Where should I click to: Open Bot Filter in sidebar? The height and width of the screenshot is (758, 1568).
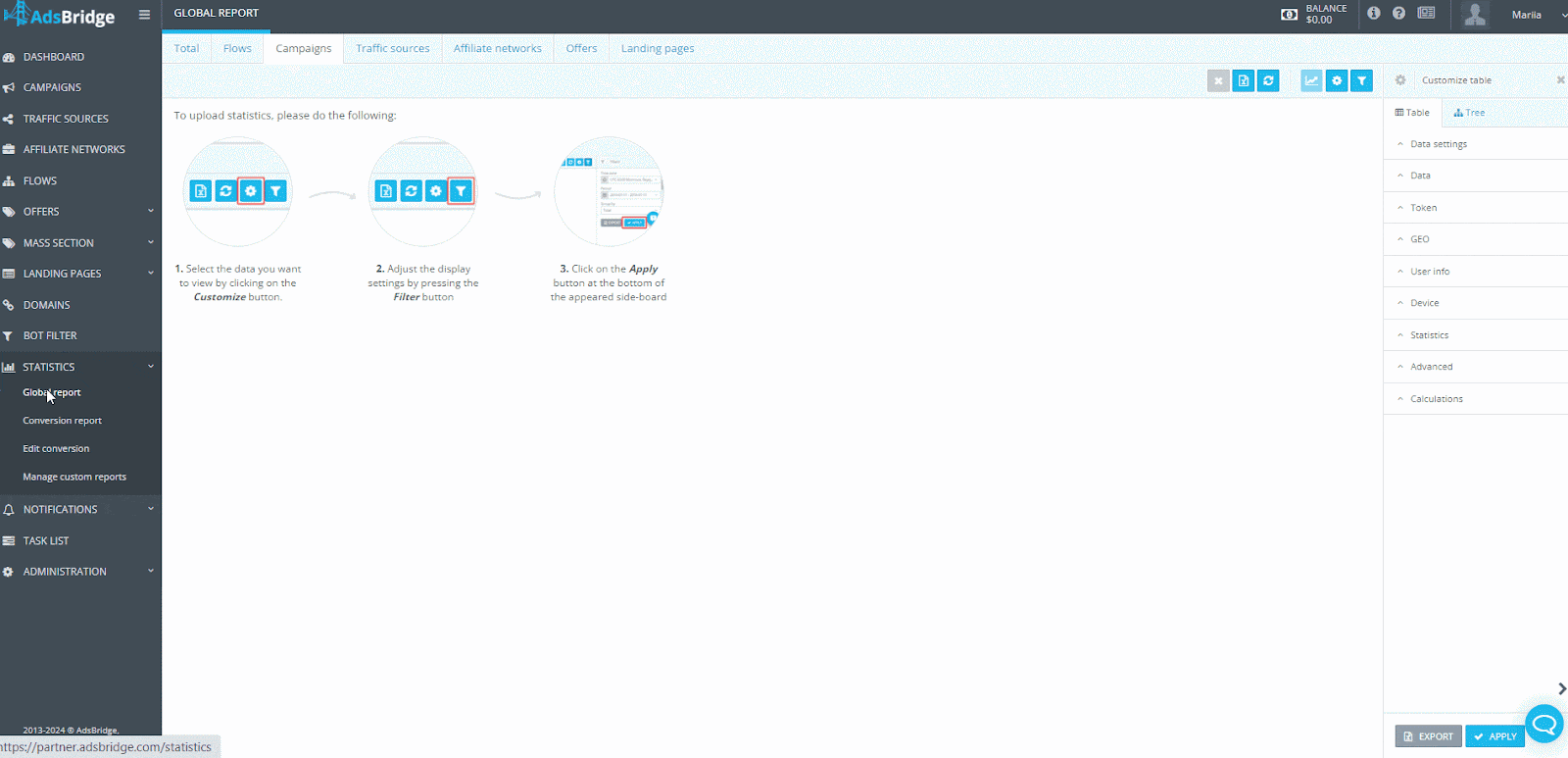(80, 335)
